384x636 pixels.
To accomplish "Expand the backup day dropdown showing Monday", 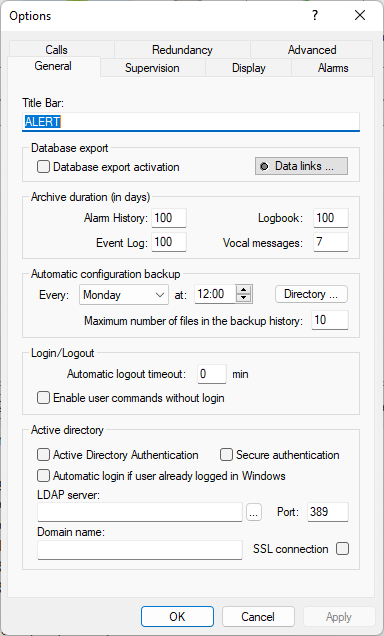I will 124,295.
